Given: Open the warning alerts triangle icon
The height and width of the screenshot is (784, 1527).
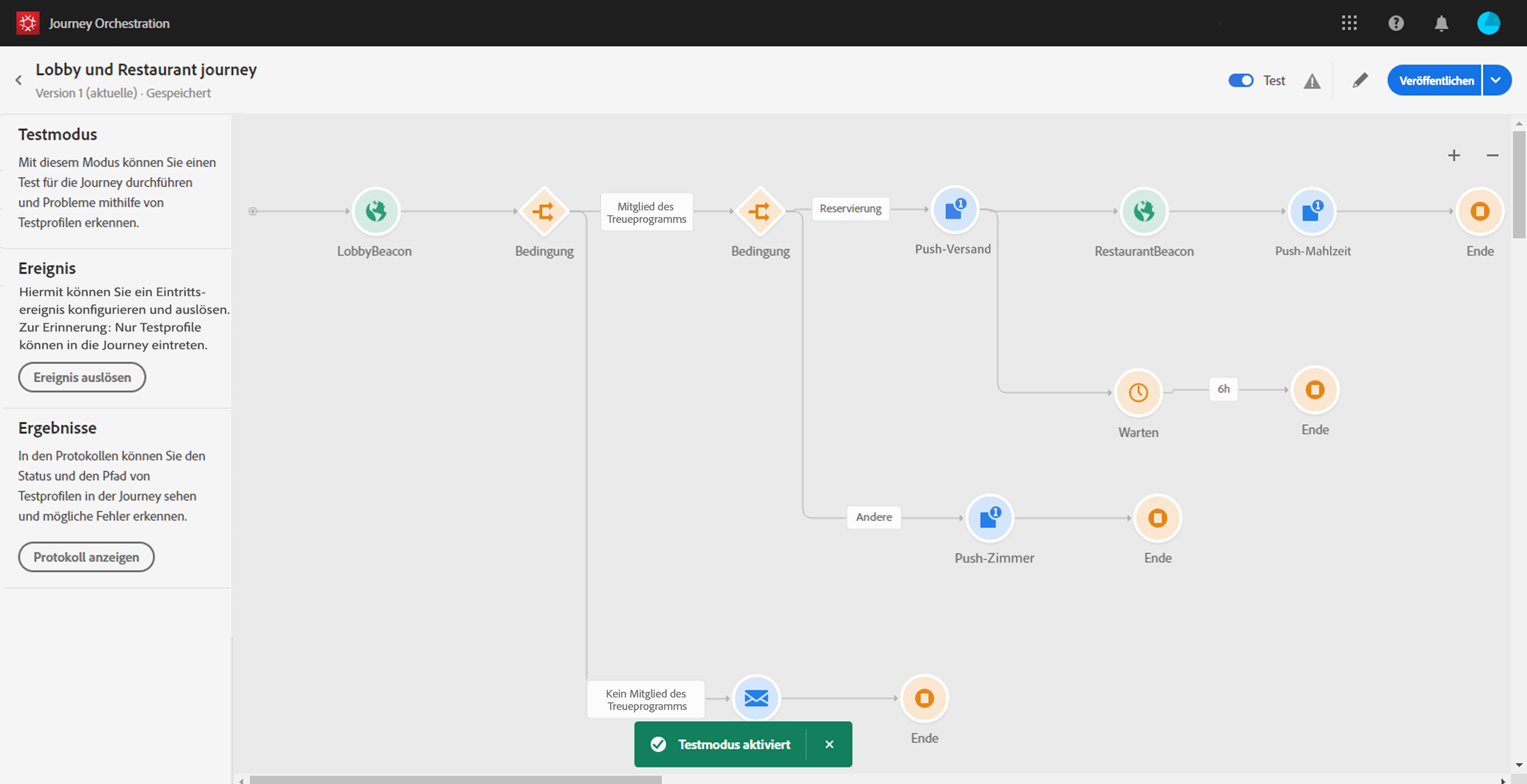Looking at the screenshot, I should tap(1312, 81).
